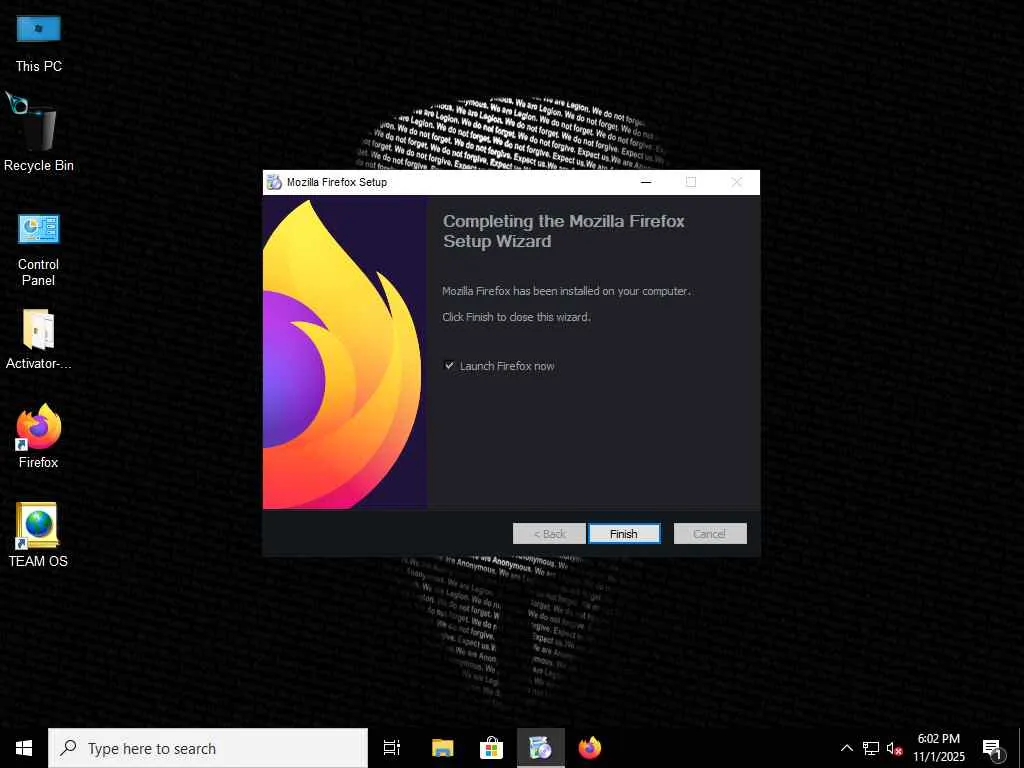Uncheck Launch Firefox now checkbox
This screenshot has height=768, width=1024.
[x=449, y=366]
